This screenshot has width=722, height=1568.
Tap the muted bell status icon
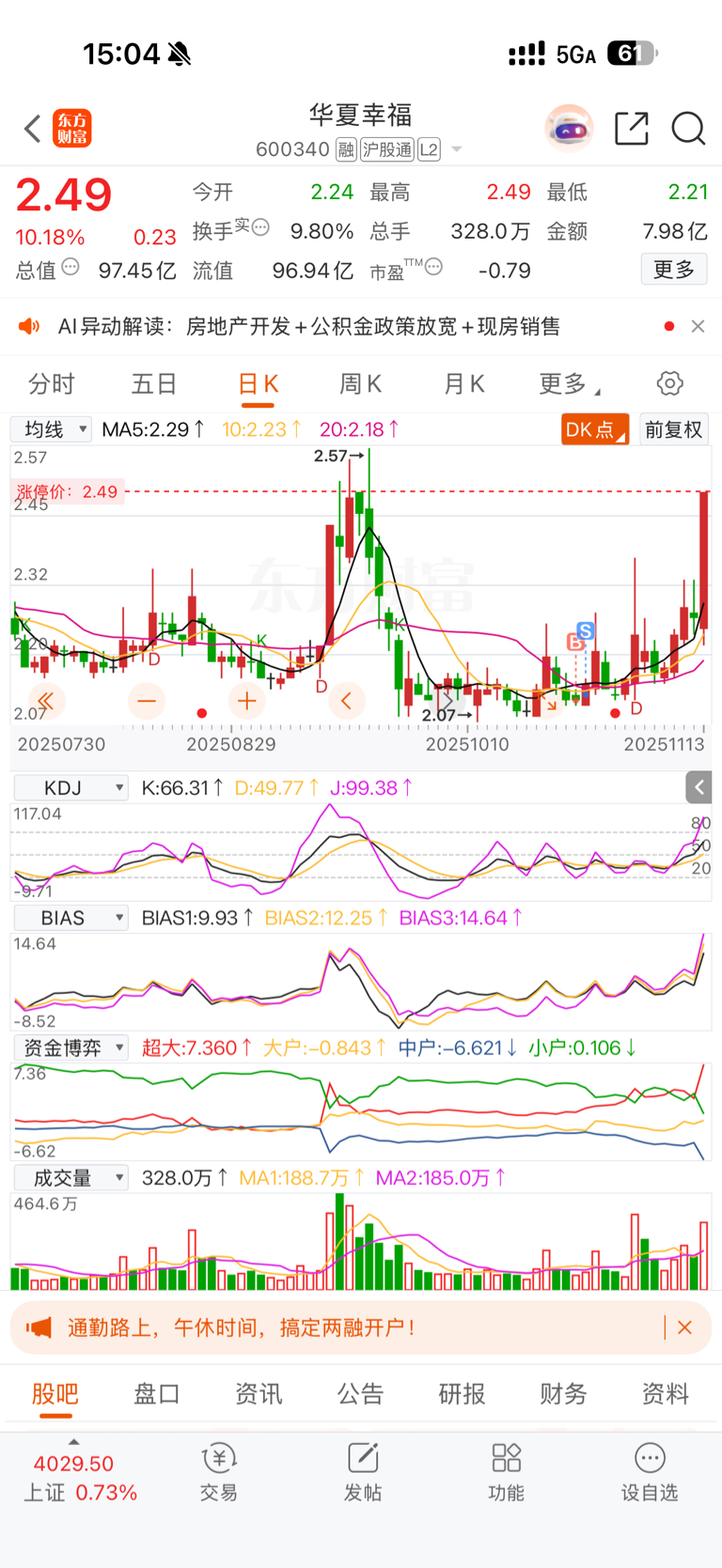180,54
